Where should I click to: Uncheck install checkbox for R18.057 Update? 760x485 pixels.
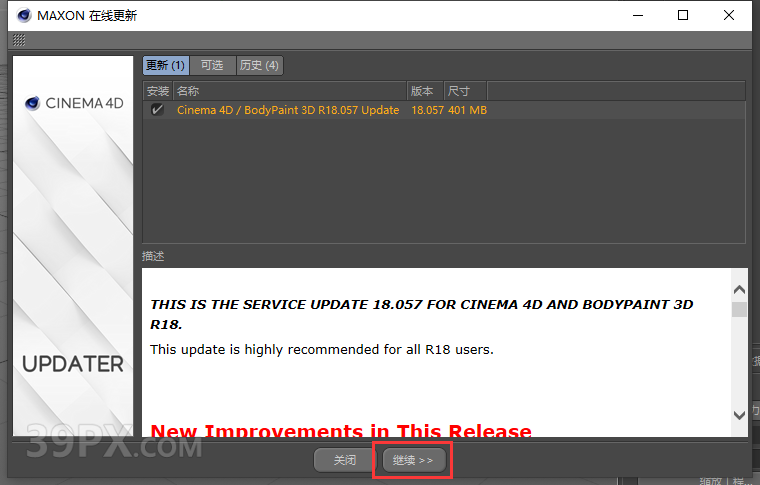[x=157, y=110]
